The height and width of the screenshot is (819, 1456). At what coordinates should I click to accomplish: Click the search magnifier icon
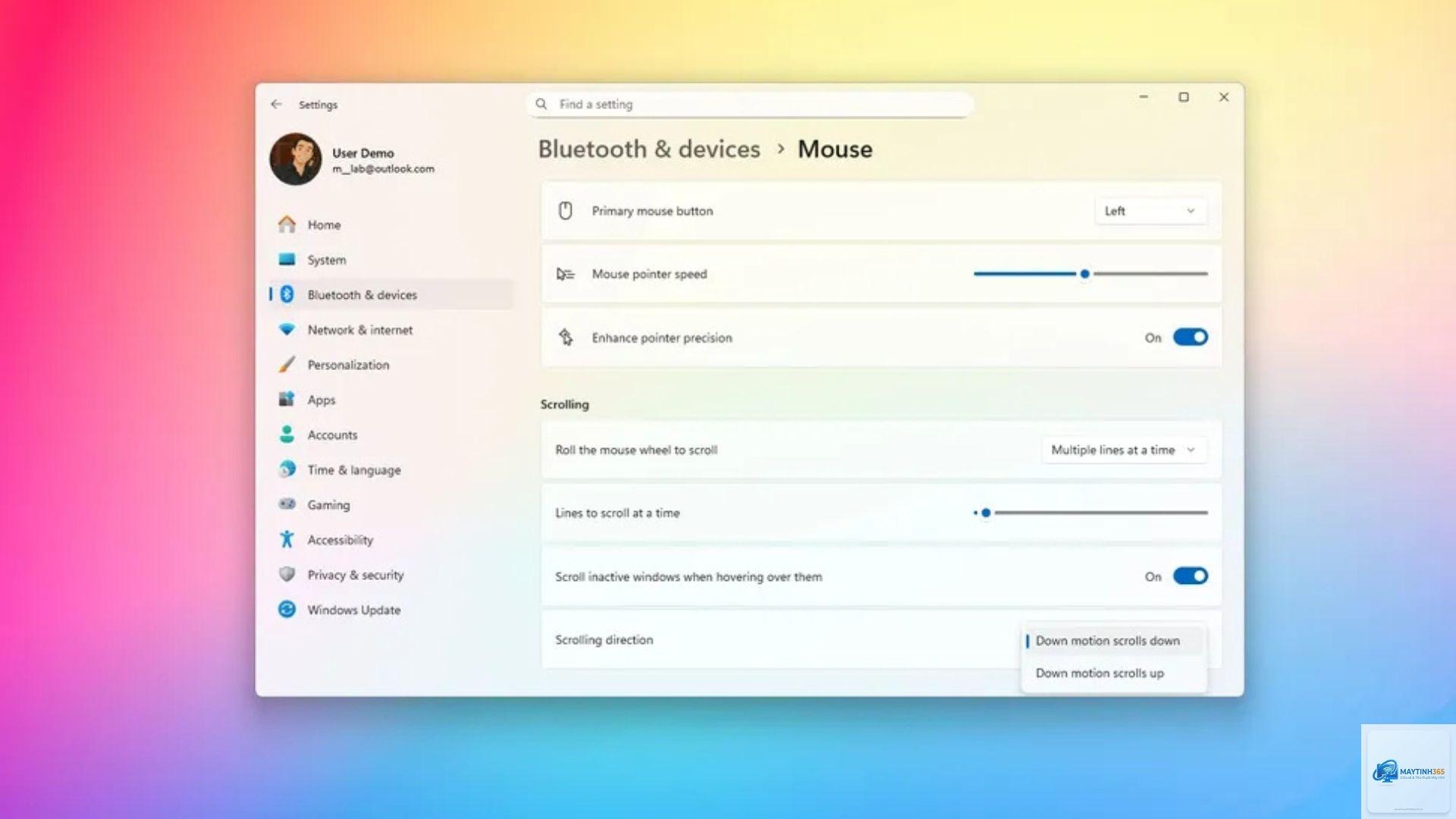click(541, 104)
